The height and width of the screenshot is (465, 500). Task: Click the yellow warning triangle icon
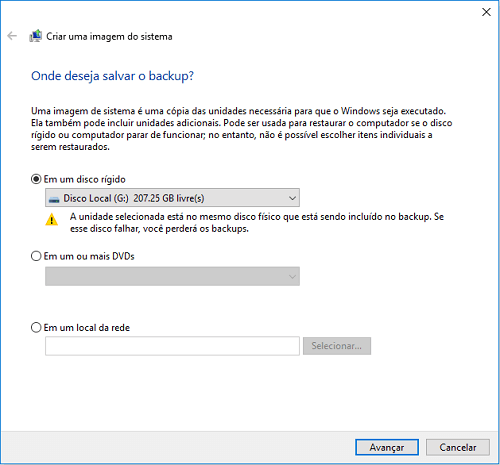click(x=52, y=220)
